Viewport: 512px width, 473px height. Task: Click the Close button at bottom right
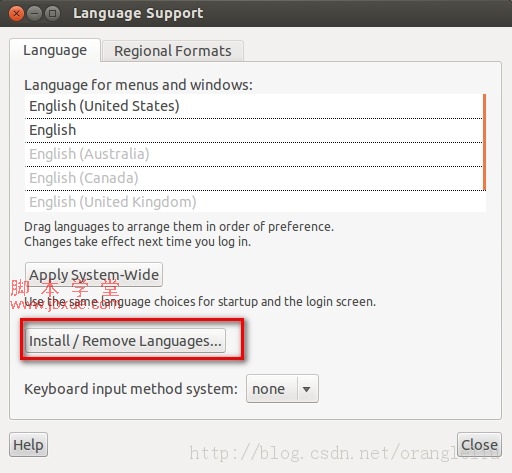[479, 445]
